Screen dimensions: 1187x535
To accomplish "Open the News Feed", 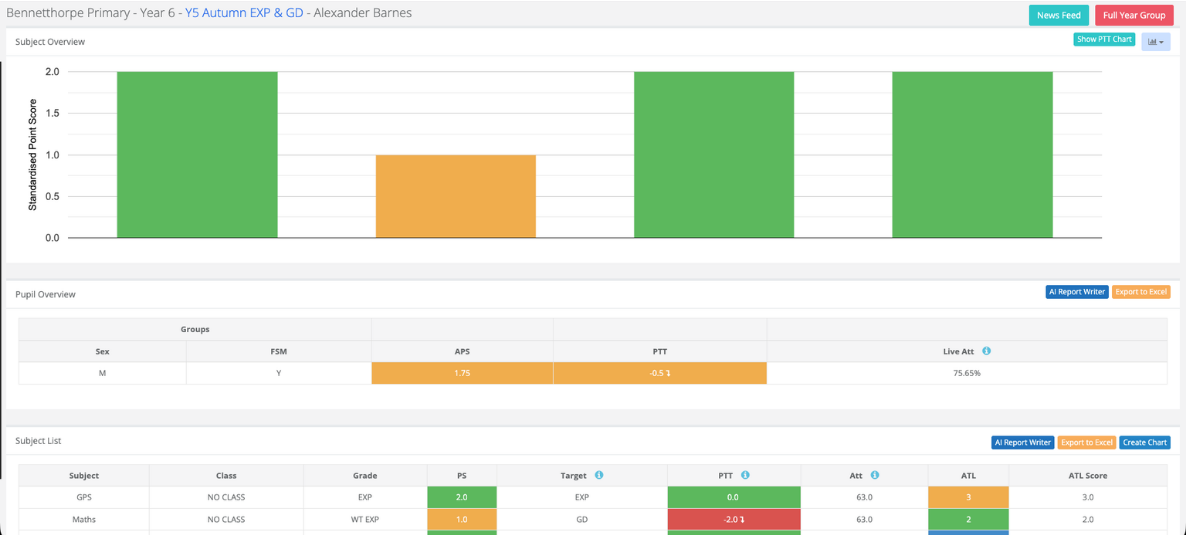I will click(1058, 15).
